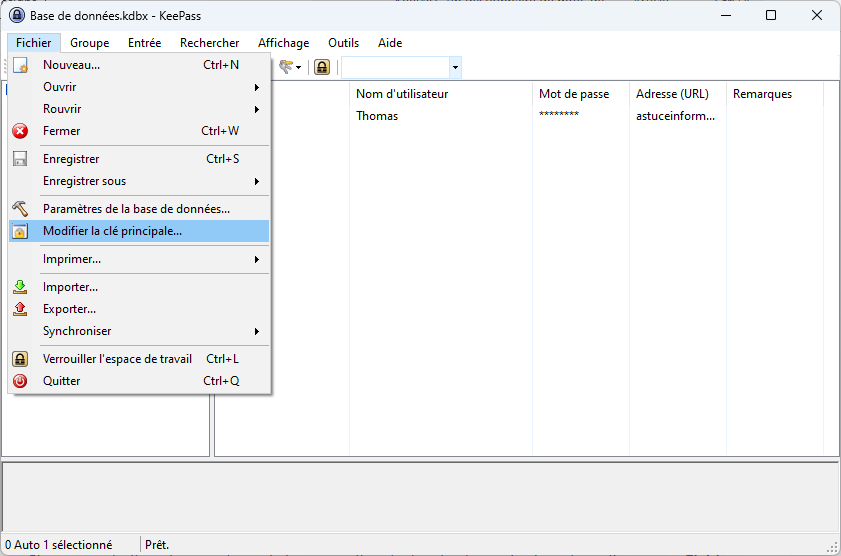The width and height of the screenshot is (841, 556).
Task: Minimize the KeePass window
Action: (x=726, y=15)
